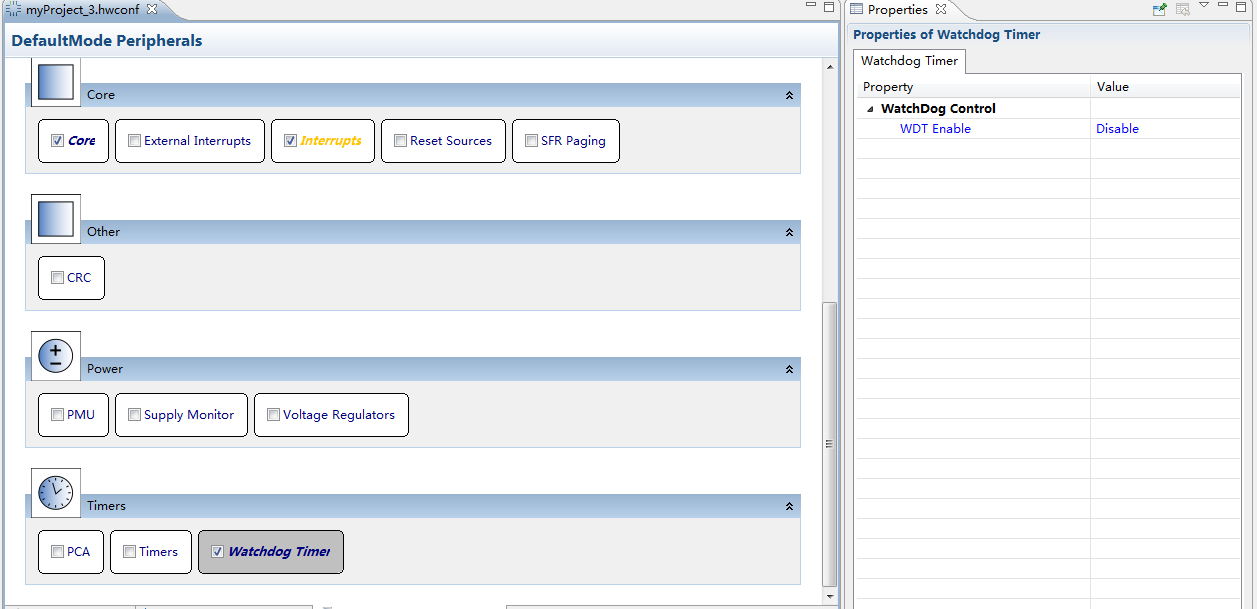Select the Watchdog Timer properties tab
Viewport: 1257px width, 609px height.
tap(909, 61)
